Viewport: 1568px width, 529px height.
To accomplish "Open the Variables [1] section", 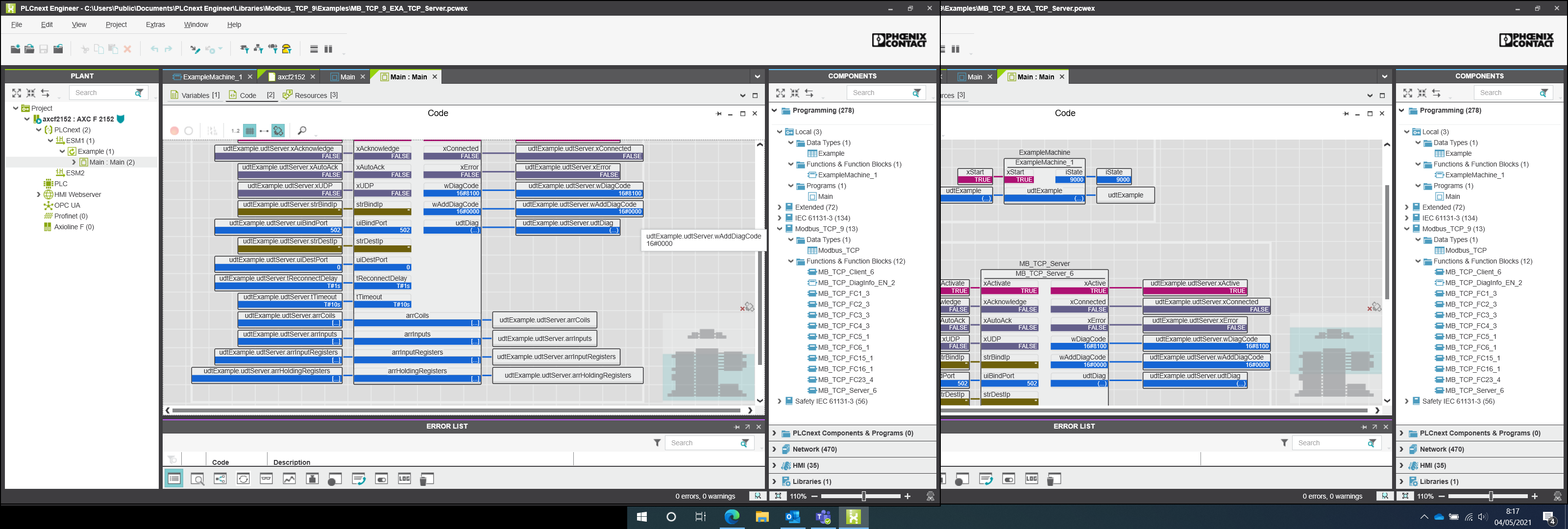I will 195,96.
